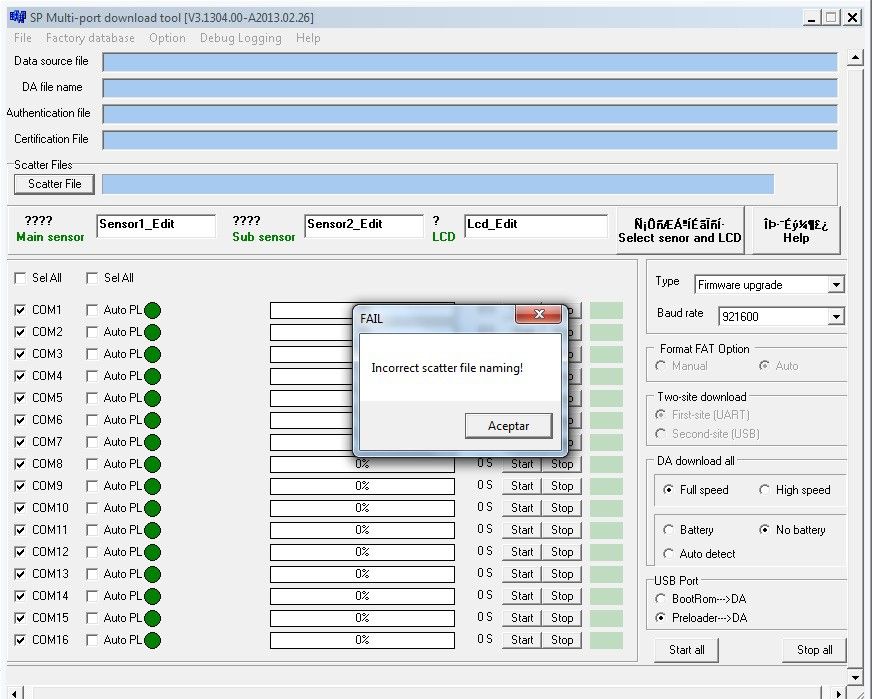Click the Lcd_Edit input field
The width and height of the screenshot is (872, 699).
pyautogui.click(x=536, y=225)
